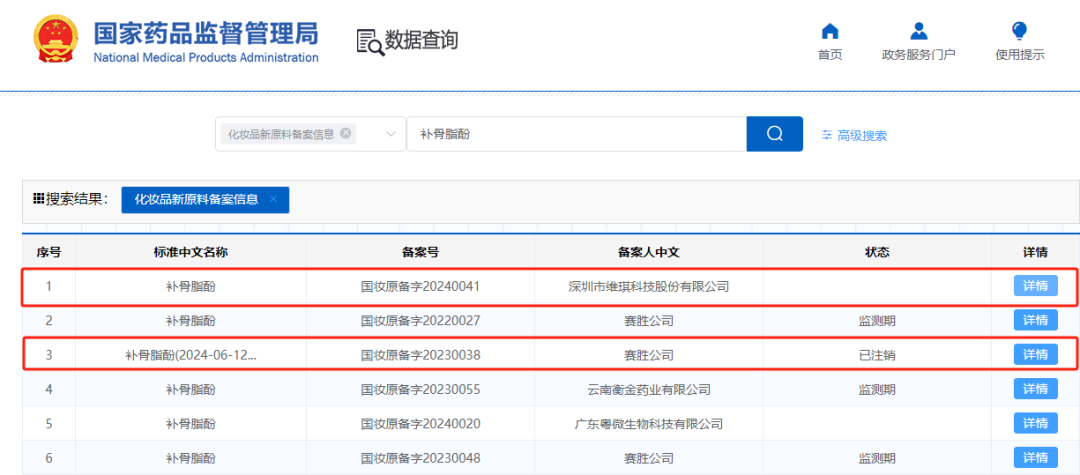Click 监测期 status in row 2

tap(877, 320)
